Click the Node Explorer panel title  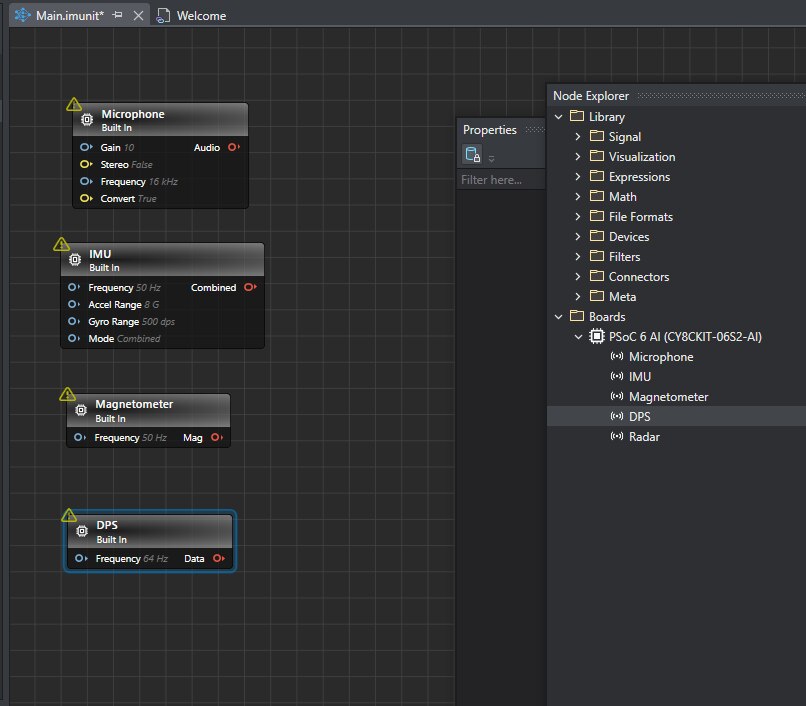pos(591,96)
